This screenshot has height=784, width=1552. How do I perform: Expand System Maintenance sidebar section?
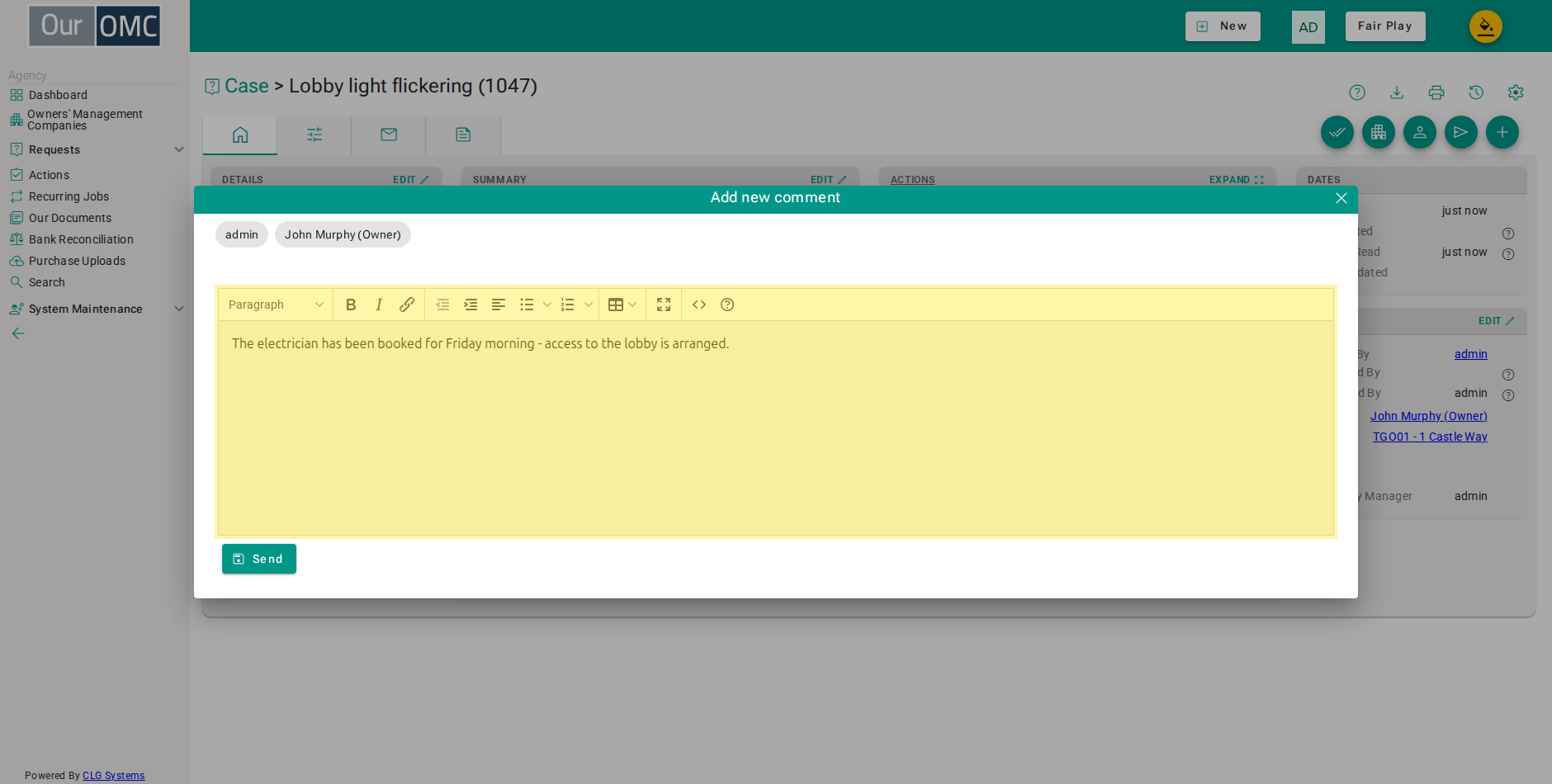179,309
